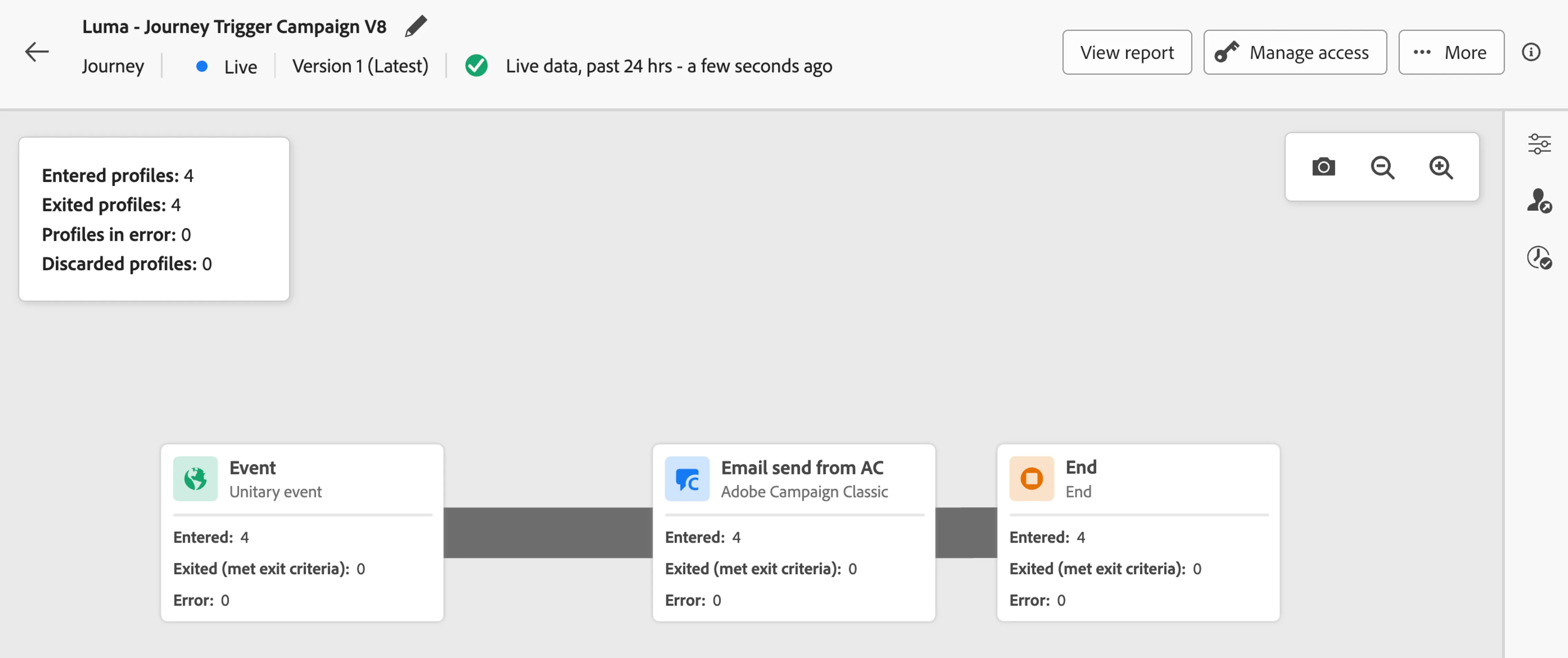Open the profile user icon in sidebar
1568x658 pixels.
(1539, 200)
